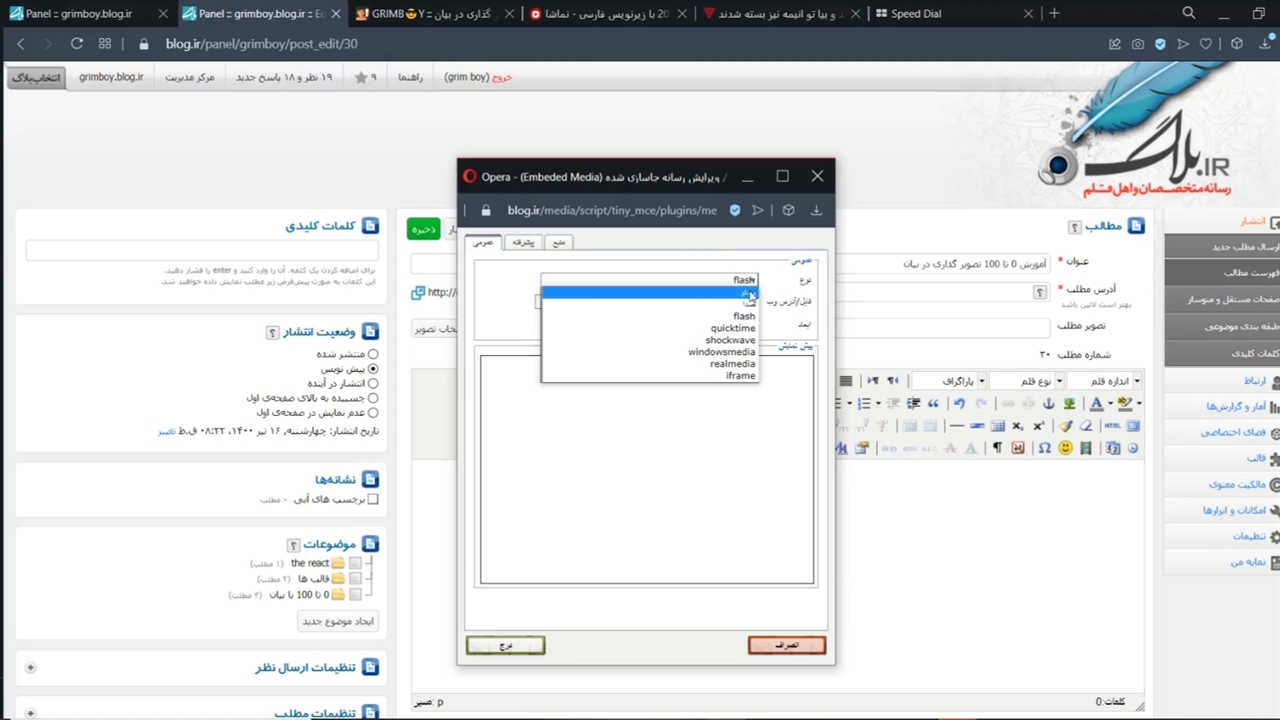The height and width of the screenshot is (720, 1280).
Task: Click the keywords input field under 'کلمات کلیدی'
Action: click(x=202, y=251)
